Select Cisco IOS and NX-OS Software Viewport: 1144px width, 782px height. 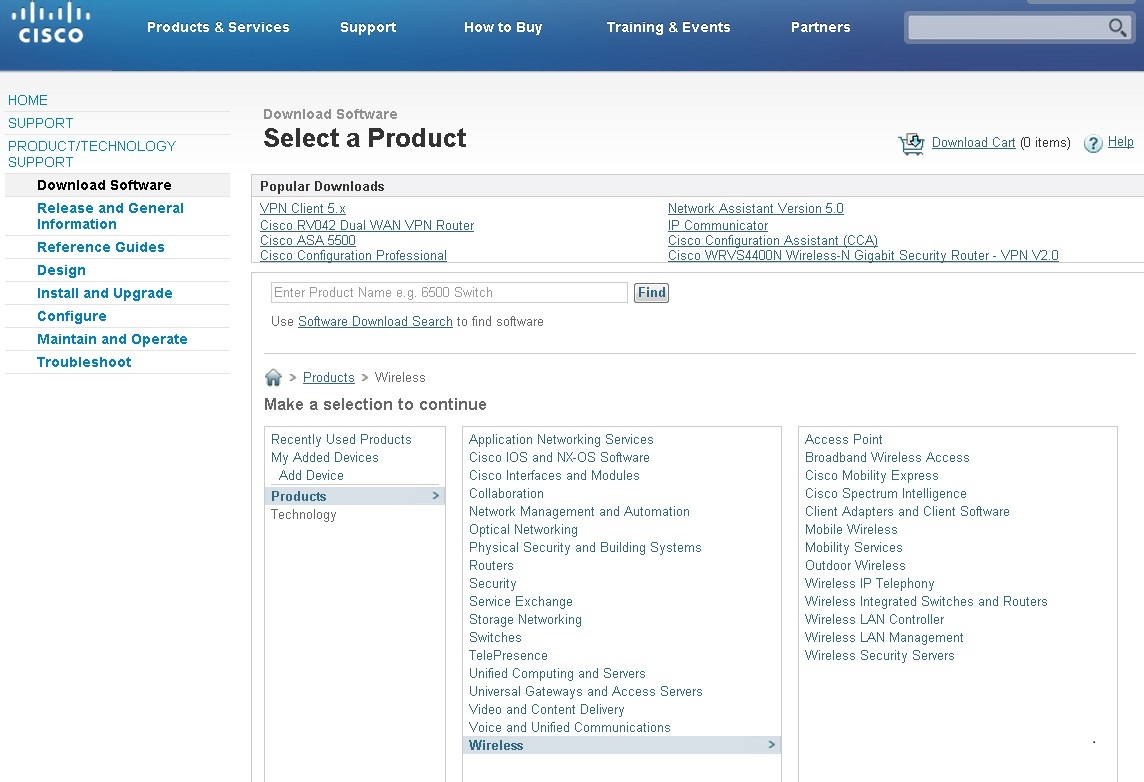coord(559,457)
